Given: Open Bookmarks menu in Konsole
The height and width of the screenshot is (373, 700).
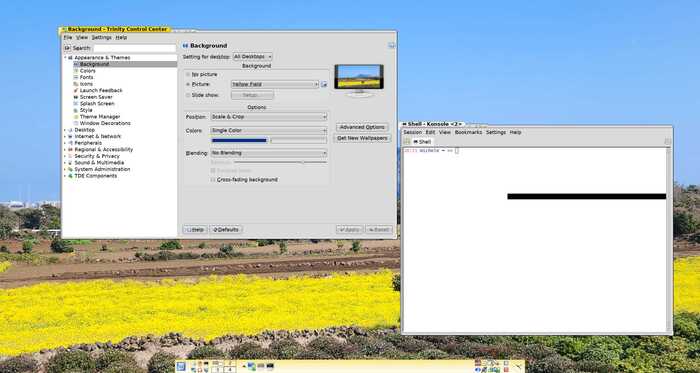Looking at the screenshot, I should [468, 133].
